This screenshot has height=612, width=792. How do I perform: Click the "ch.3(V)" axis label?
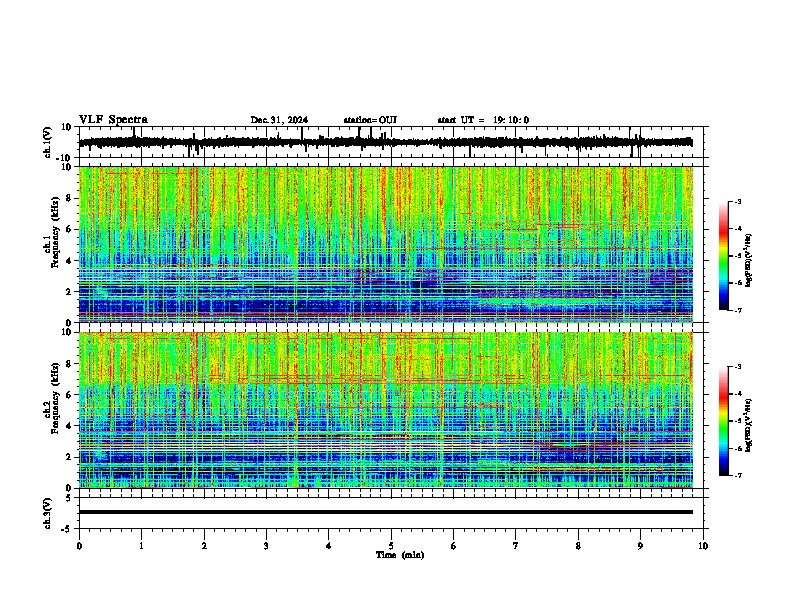pyautogui.click(x=48, y=513)
